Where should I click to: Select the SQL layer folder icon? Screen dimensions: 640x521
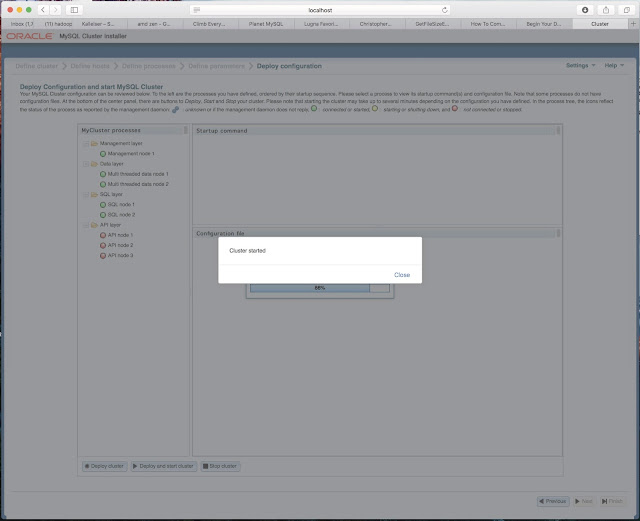coord(94,194)
